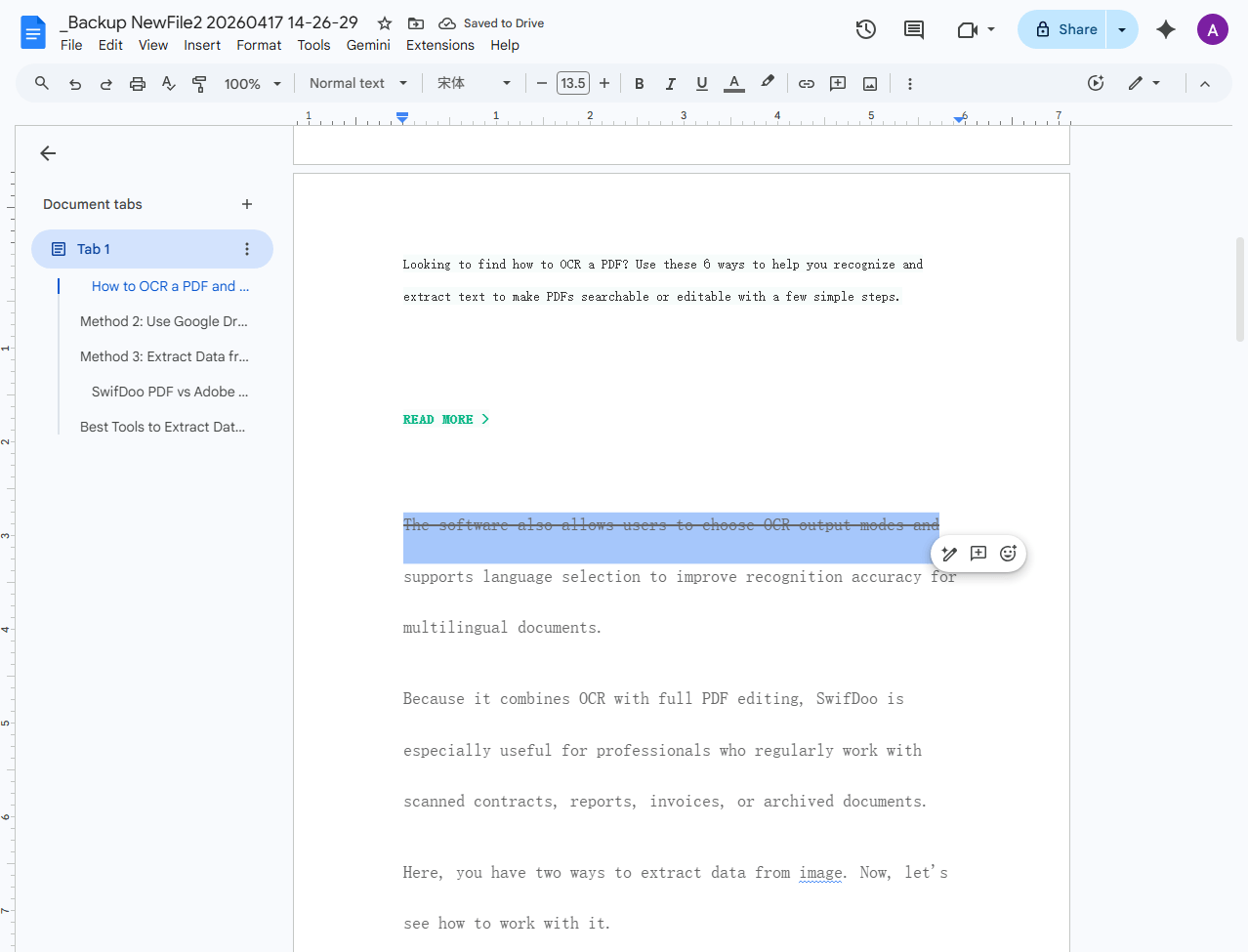
Task: Close the document tabs sidebar
Action: [48, 153]
